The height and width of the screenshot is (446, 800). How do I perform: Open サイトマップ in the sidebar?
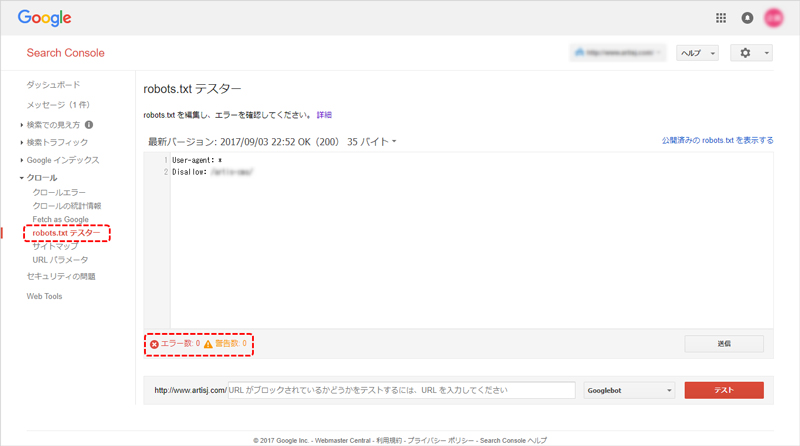[55, 246]
